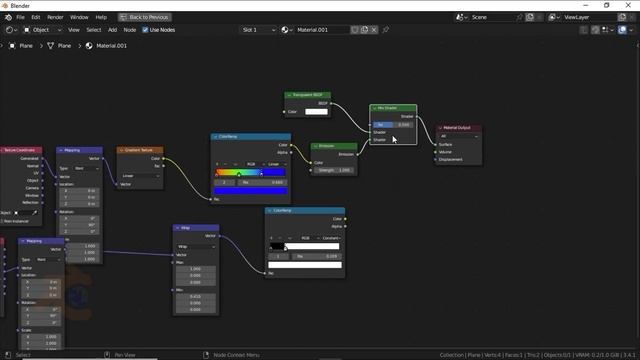Click the Back to Previous window icon

point(123,17)
